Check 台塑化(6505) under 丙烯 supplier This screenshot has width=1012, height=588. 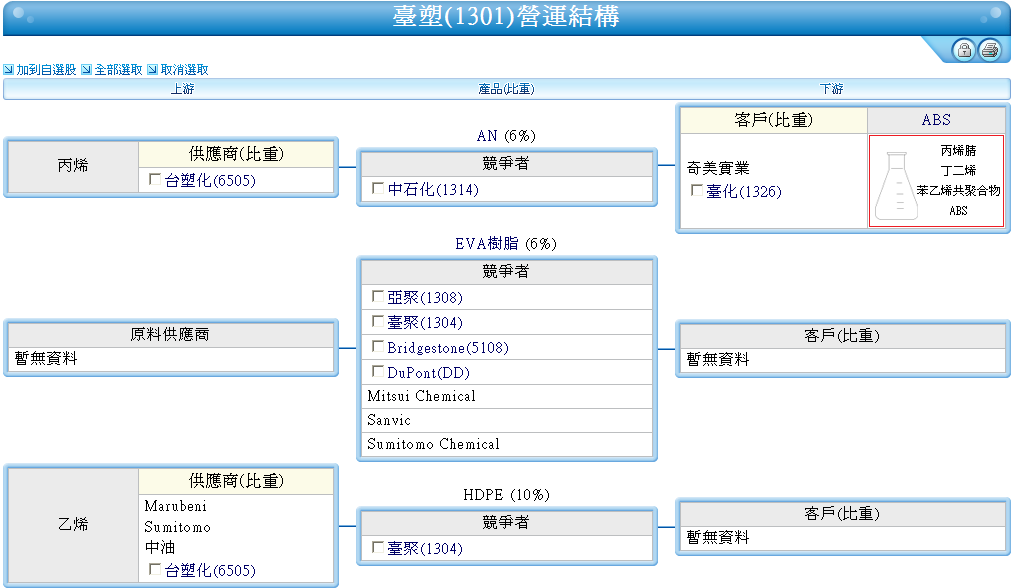pyautogui.click(x=155, y=179)
